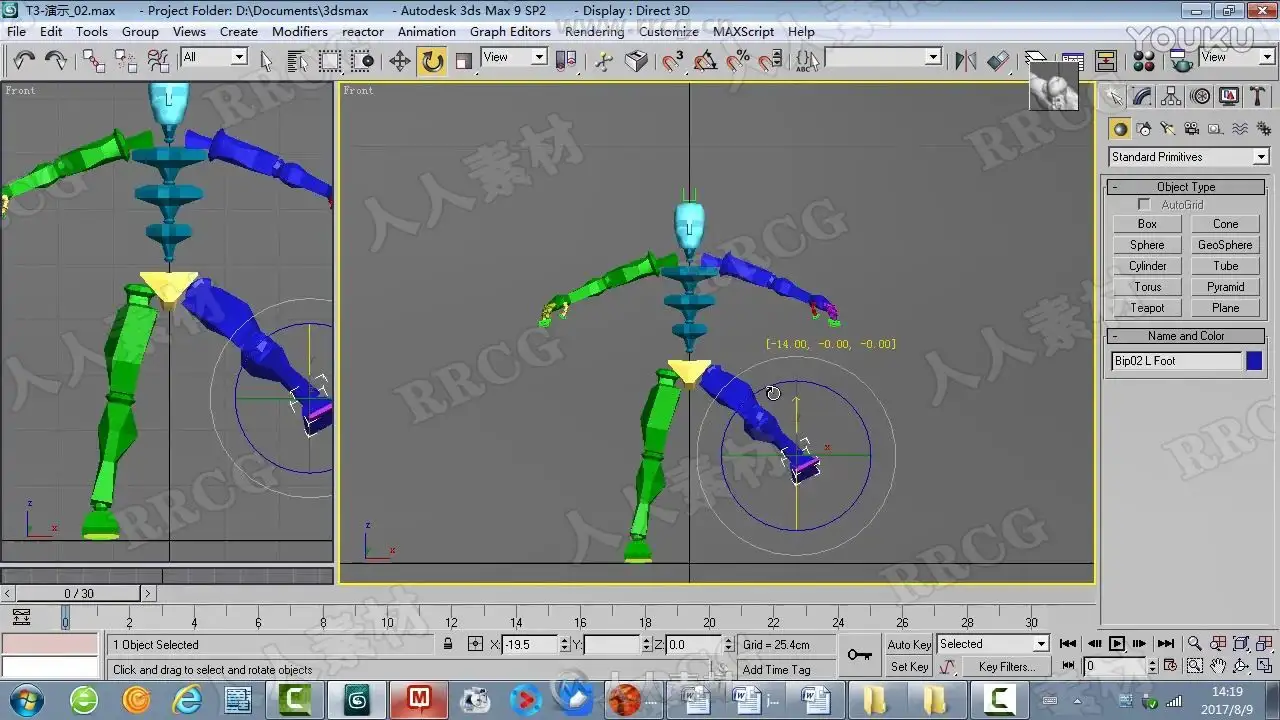The height and width of the screenshot is (720, 1280).
Task: Toggle Auto Key animation mode
Action: pos(909,645)
